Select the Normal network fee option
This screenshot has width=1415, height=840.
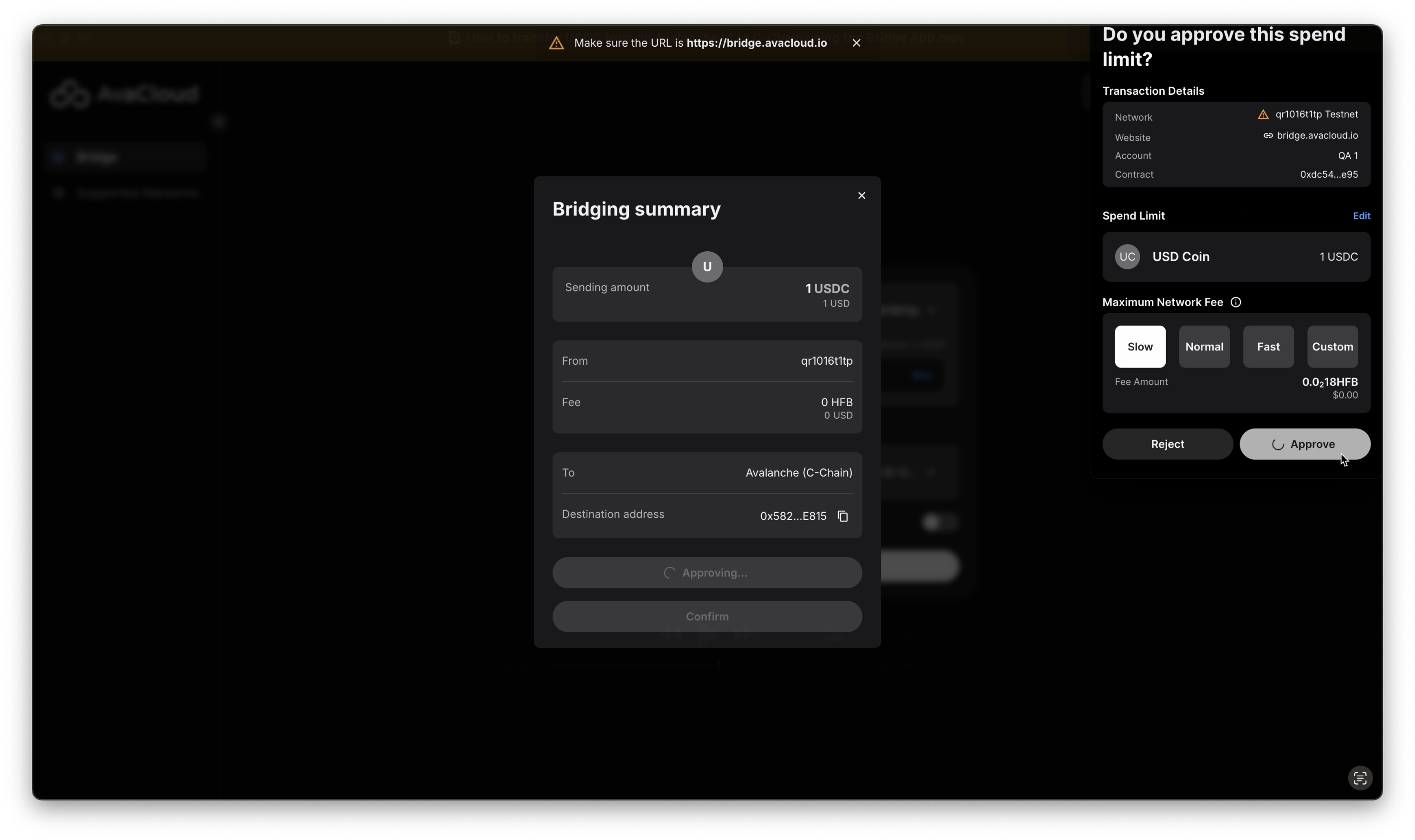(x=1204, y=347)
